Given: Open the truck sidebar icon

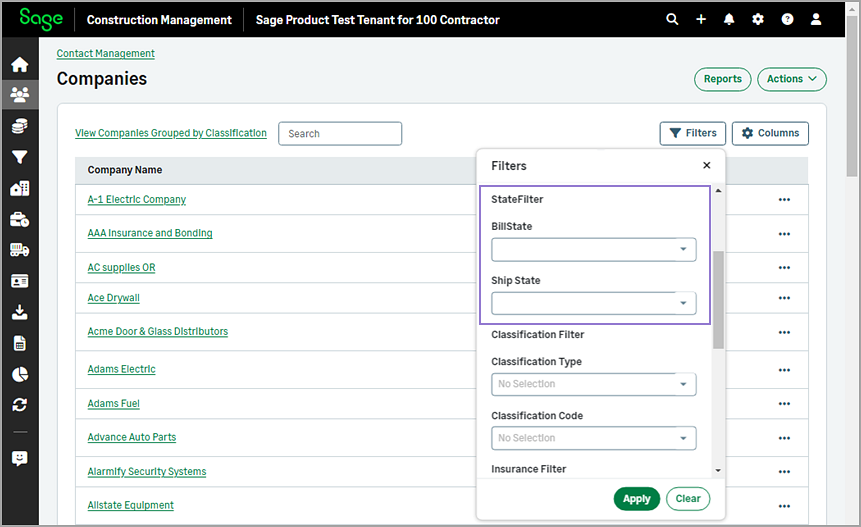Looking at the screenshot, I should 20,250.
